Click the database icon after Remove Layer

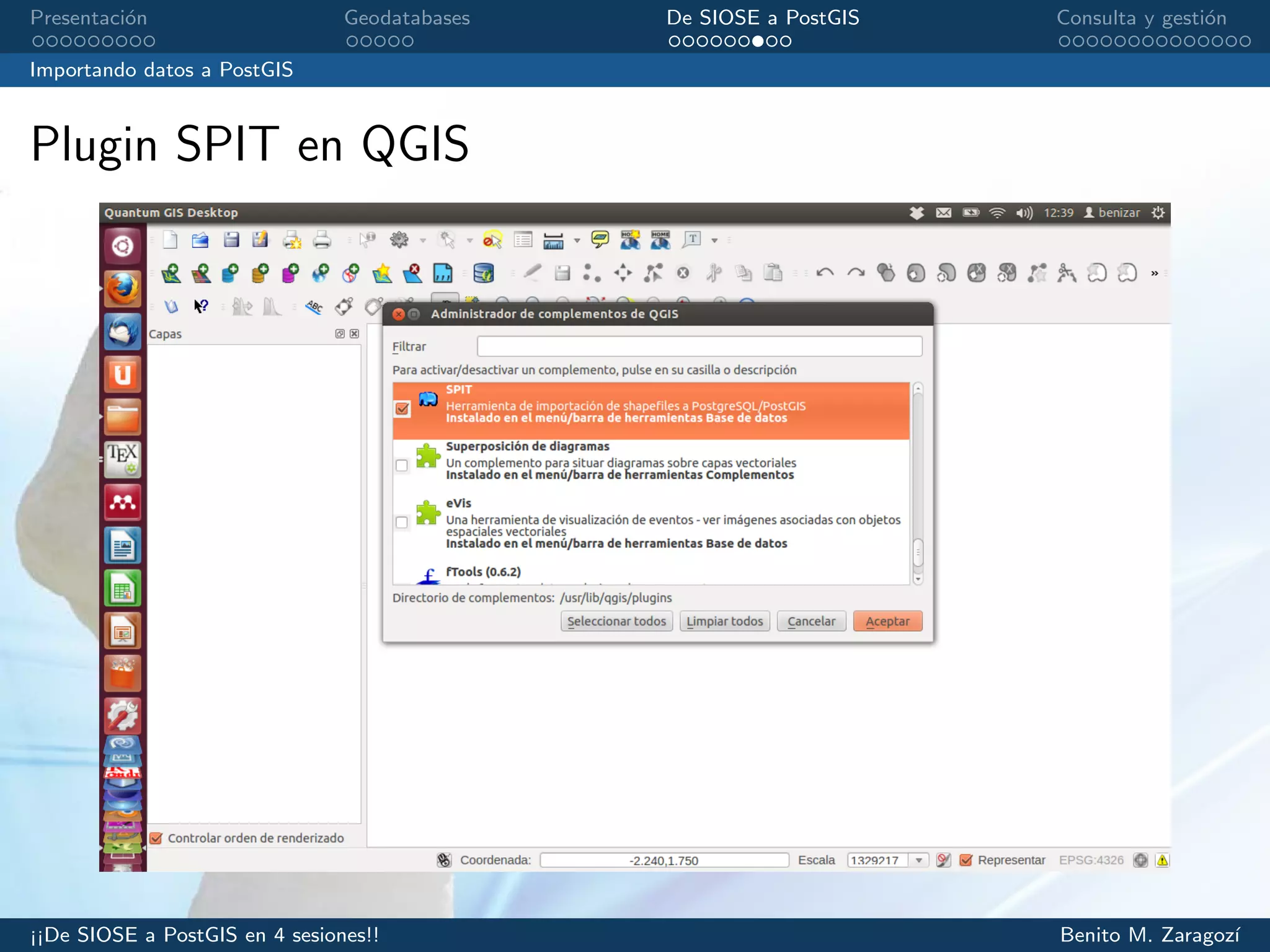[x=483, y=273]
